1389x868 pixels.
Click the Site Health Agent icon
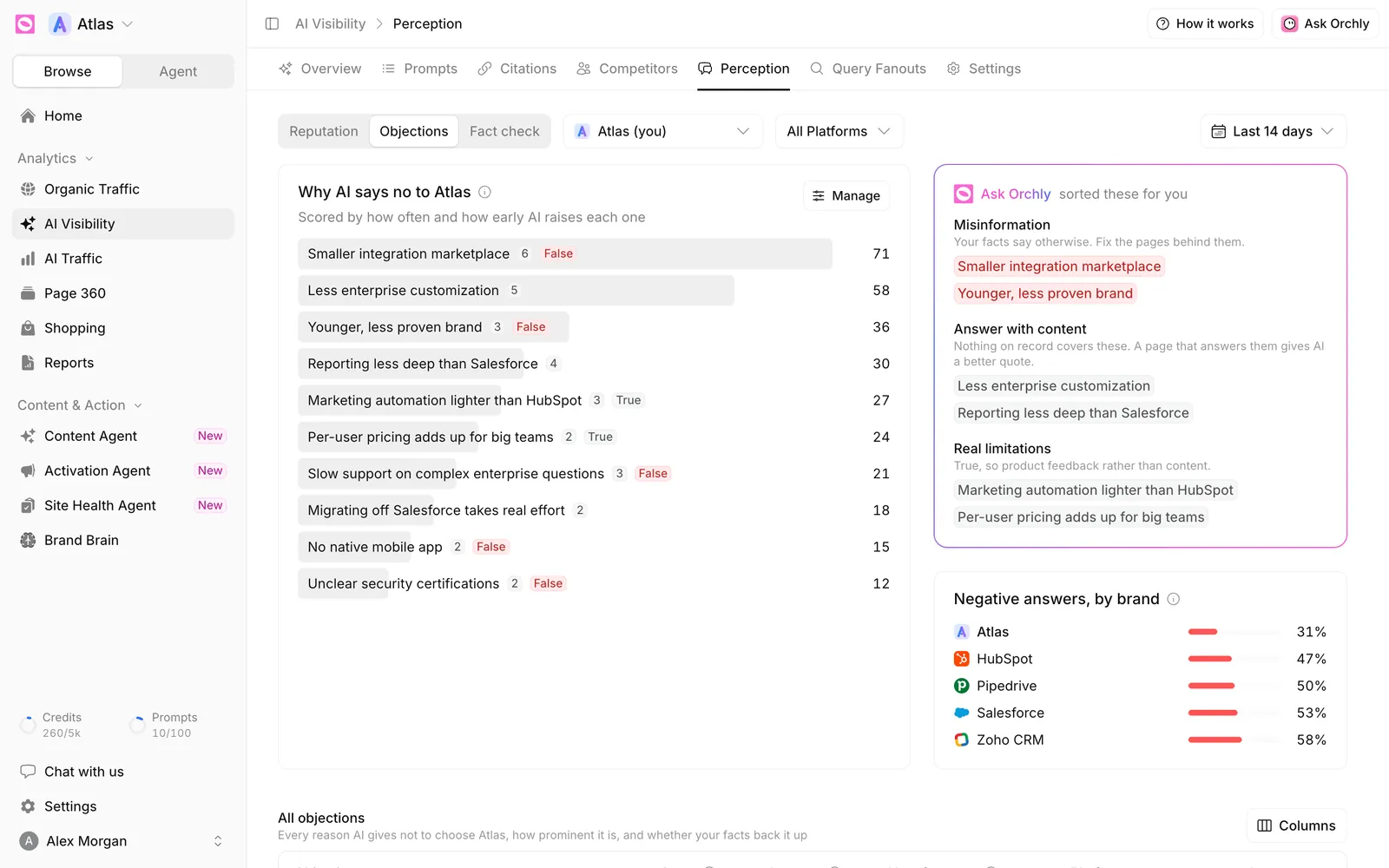tap(28, 505)
